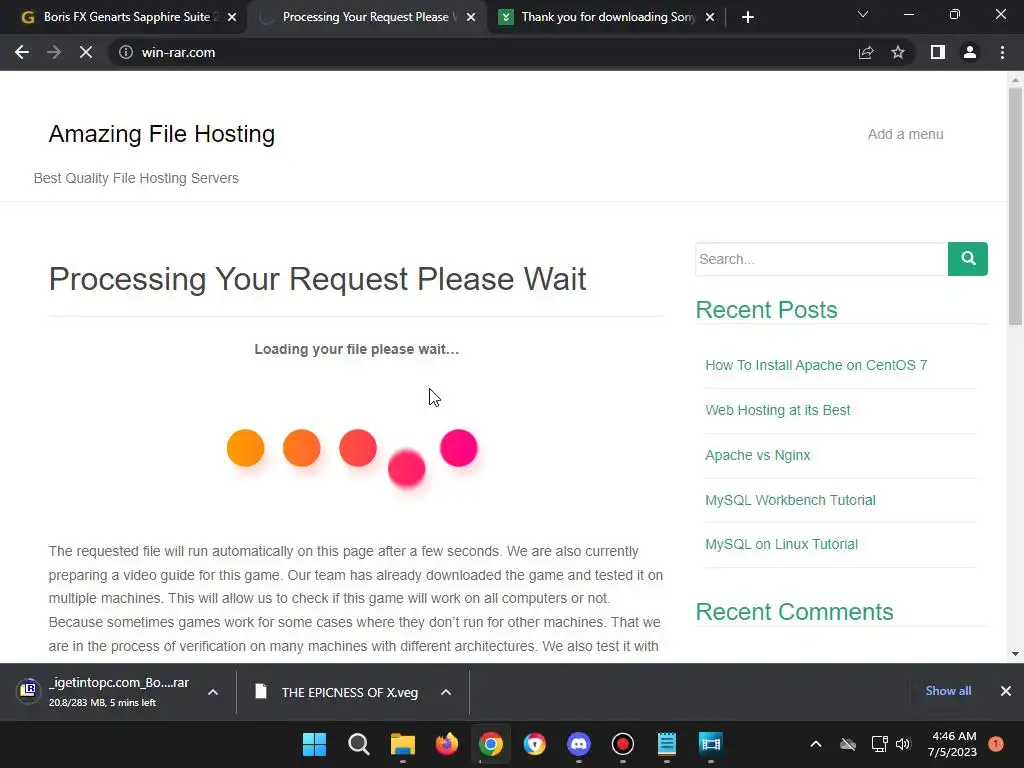This screenshot has width=1024, height=768.
Task: Open Notepad from taskbar
Action: point(667,744)
